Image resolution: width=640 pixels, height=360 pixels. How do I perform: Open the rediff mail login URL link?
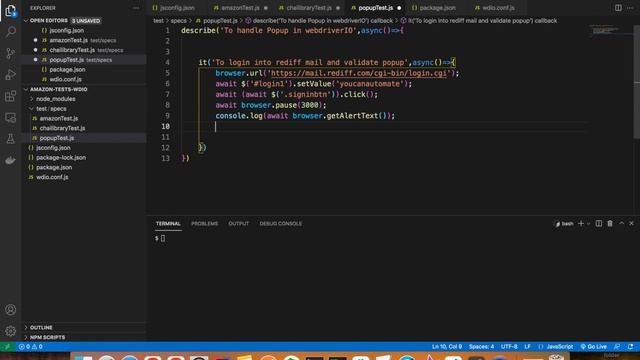[359, 73]
